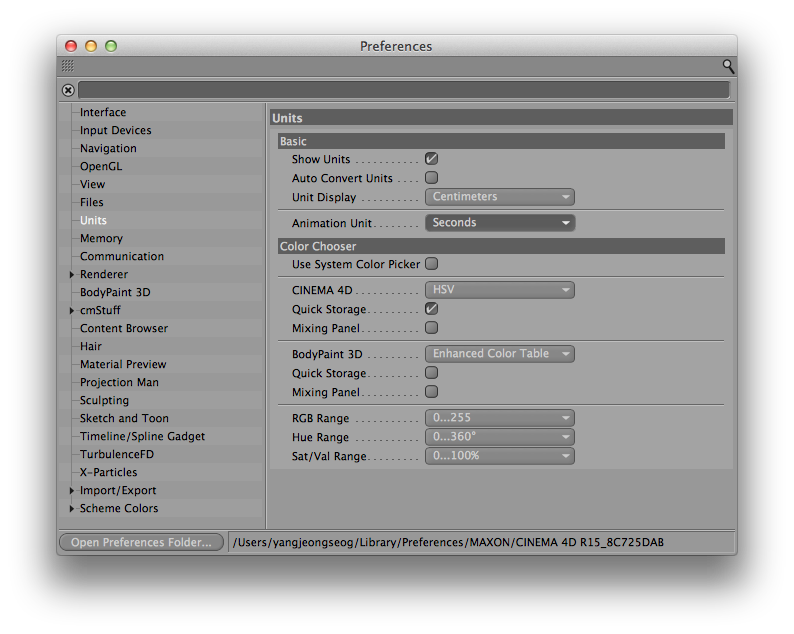Select the Communication category
Screen dimensions: 794x634
point(122,256)
